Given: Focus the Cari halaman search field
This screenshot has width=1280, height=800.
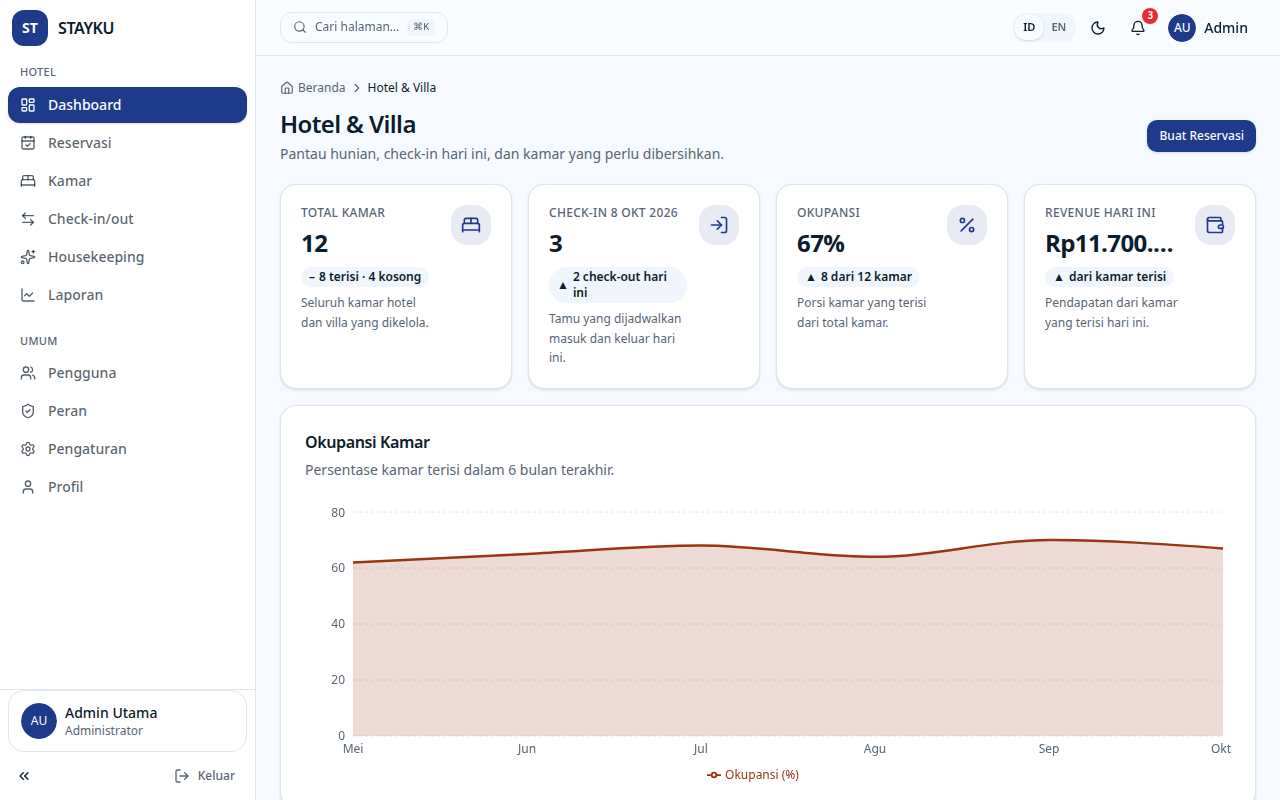Looking at the screenshot, I should click(364, 27).
